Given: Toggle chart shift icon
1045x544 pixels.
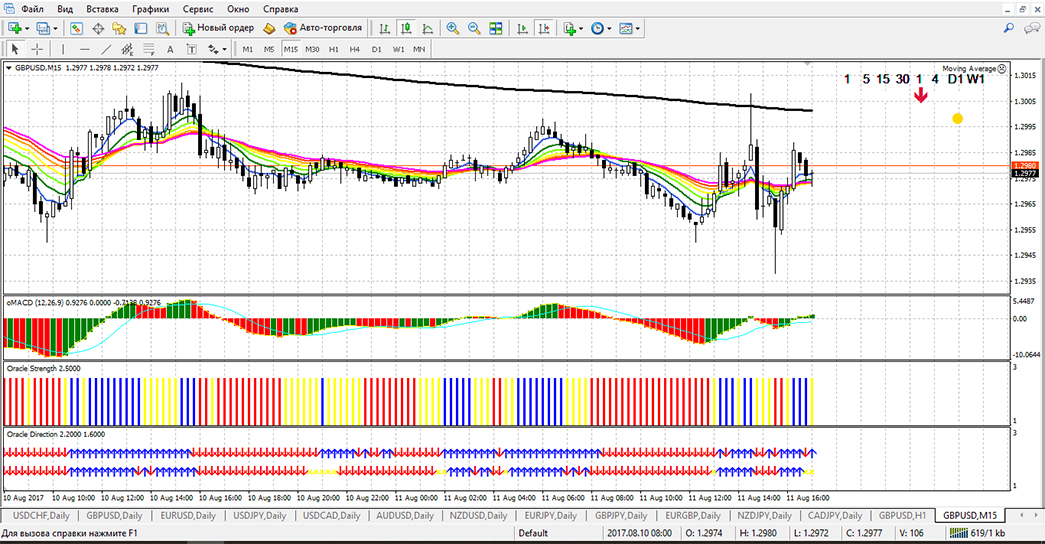Looking at the screenshot, I should (x=544, y=28).
